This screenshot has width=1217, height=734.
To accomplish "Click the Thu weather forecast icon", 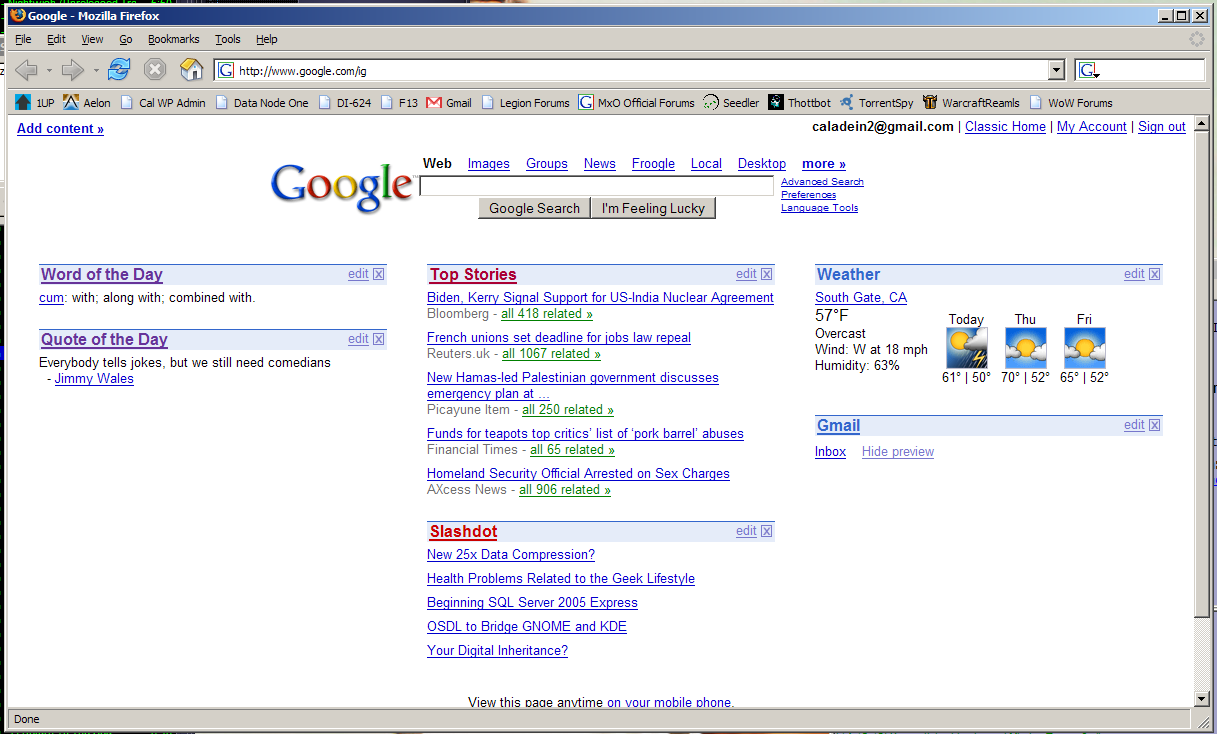I will (x=1025, y=348).
